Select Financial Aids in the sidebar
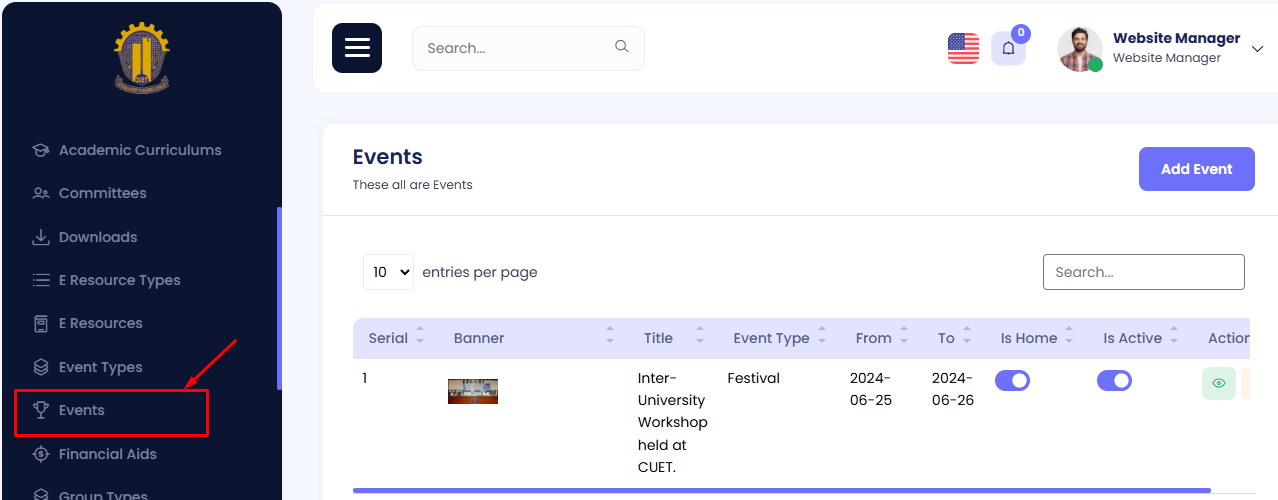 [x=107, y=454]
